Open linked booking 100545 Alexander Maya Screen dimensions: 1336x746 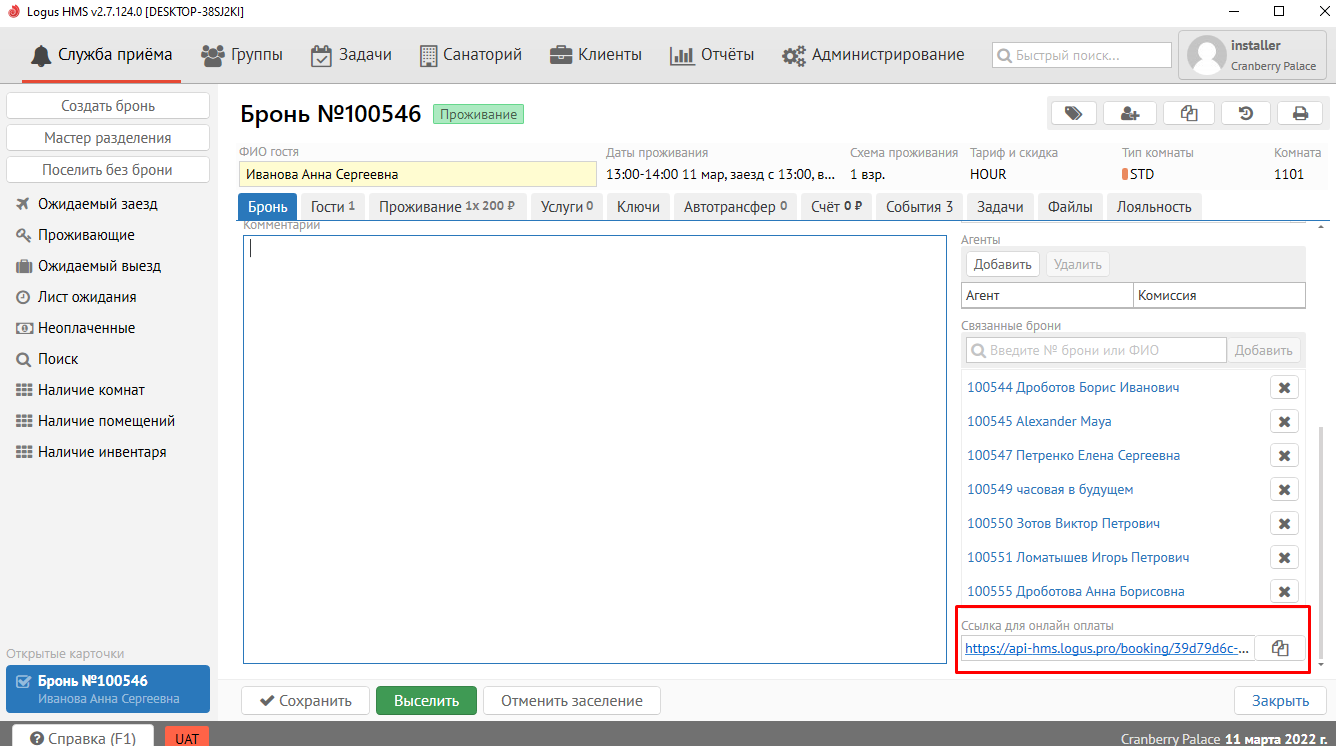click(1039, 421)
